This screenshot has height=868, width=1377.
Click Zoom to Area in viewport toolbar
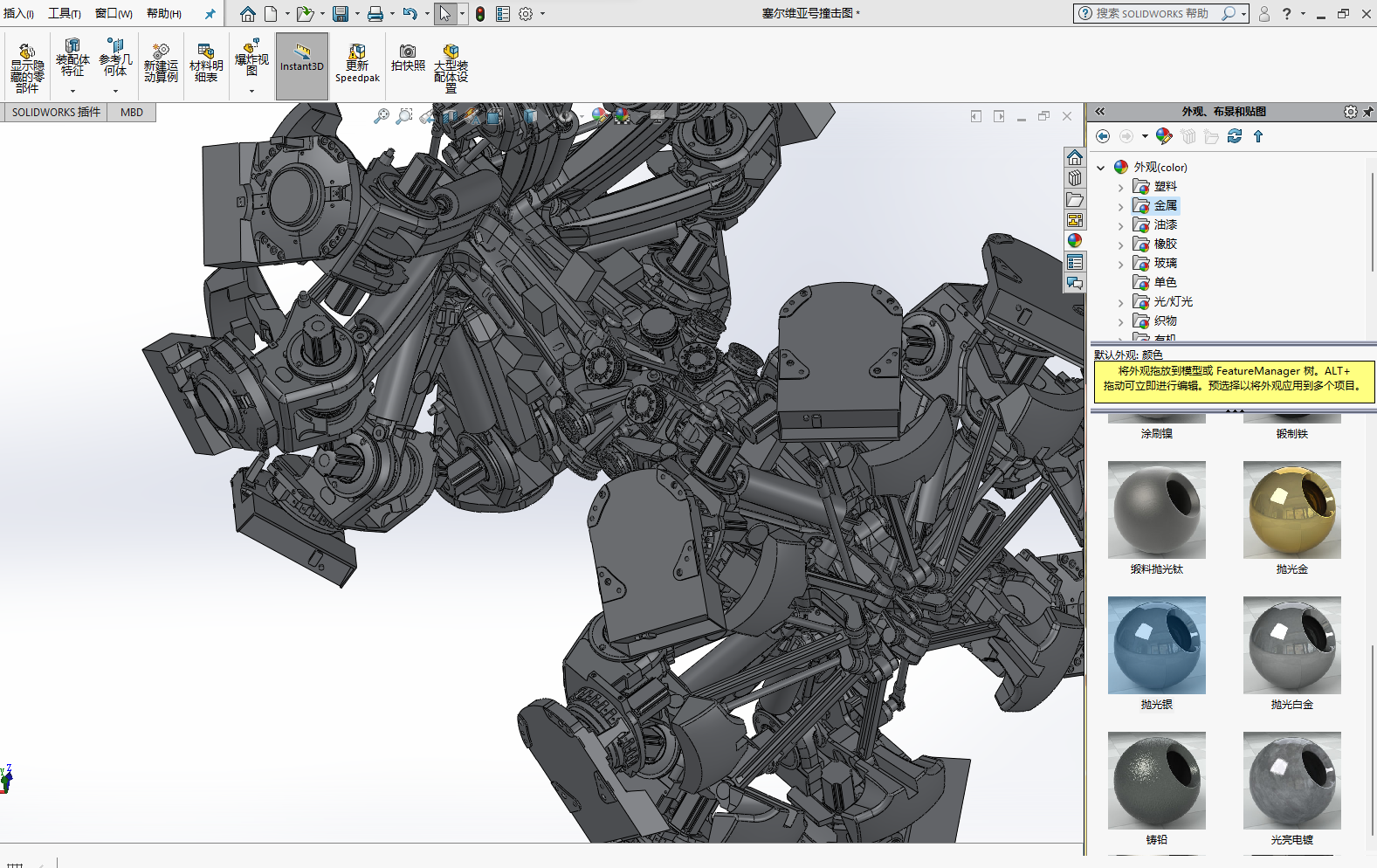click(x=404, y=116)
